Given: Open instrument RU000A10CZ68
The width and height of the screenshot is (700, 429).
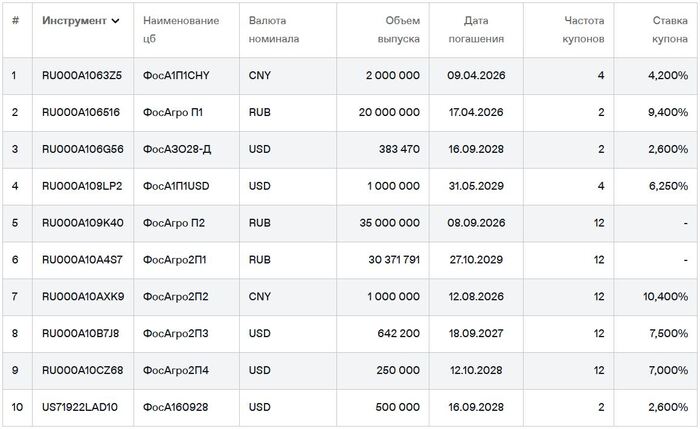Looking at the screenshot, I should 82,371.
